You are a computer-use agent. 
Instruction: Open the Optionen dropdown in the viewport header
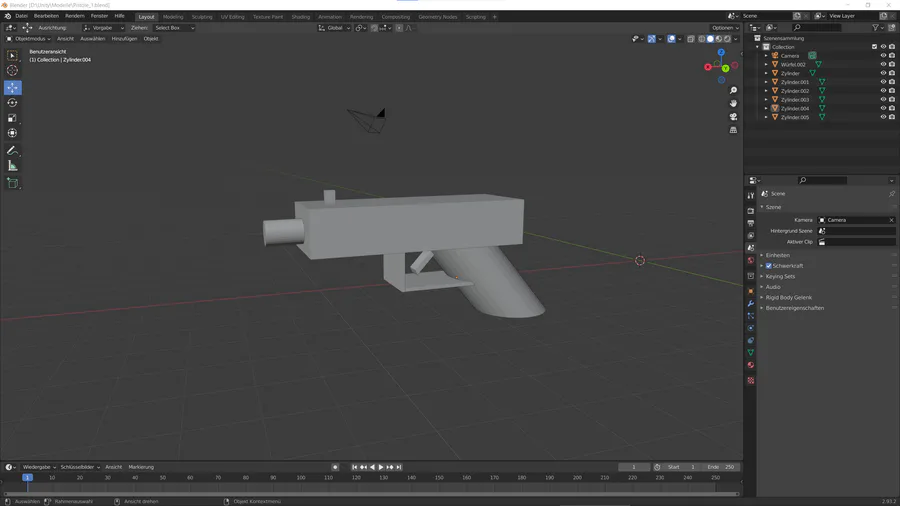click(x=726, y=28)
